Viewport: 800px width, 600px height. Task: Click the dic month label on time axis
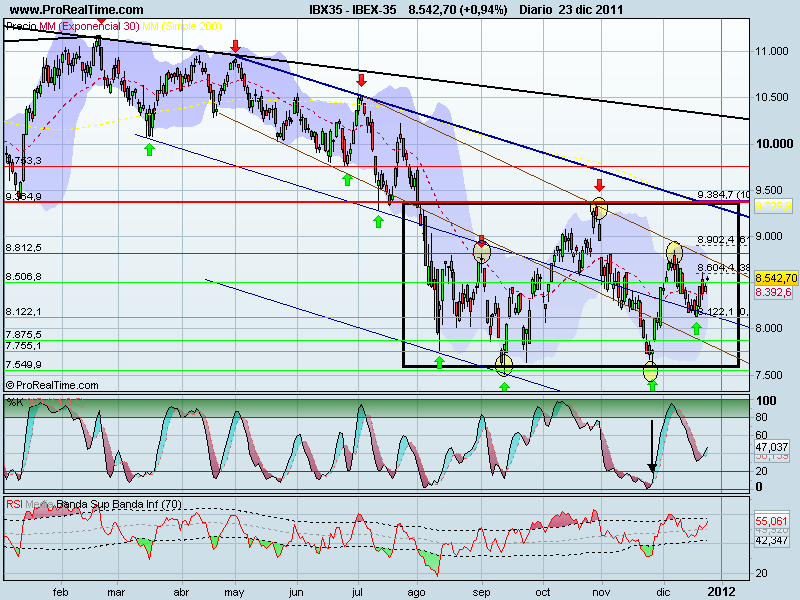pyautogui.click(x=663, y=592)
